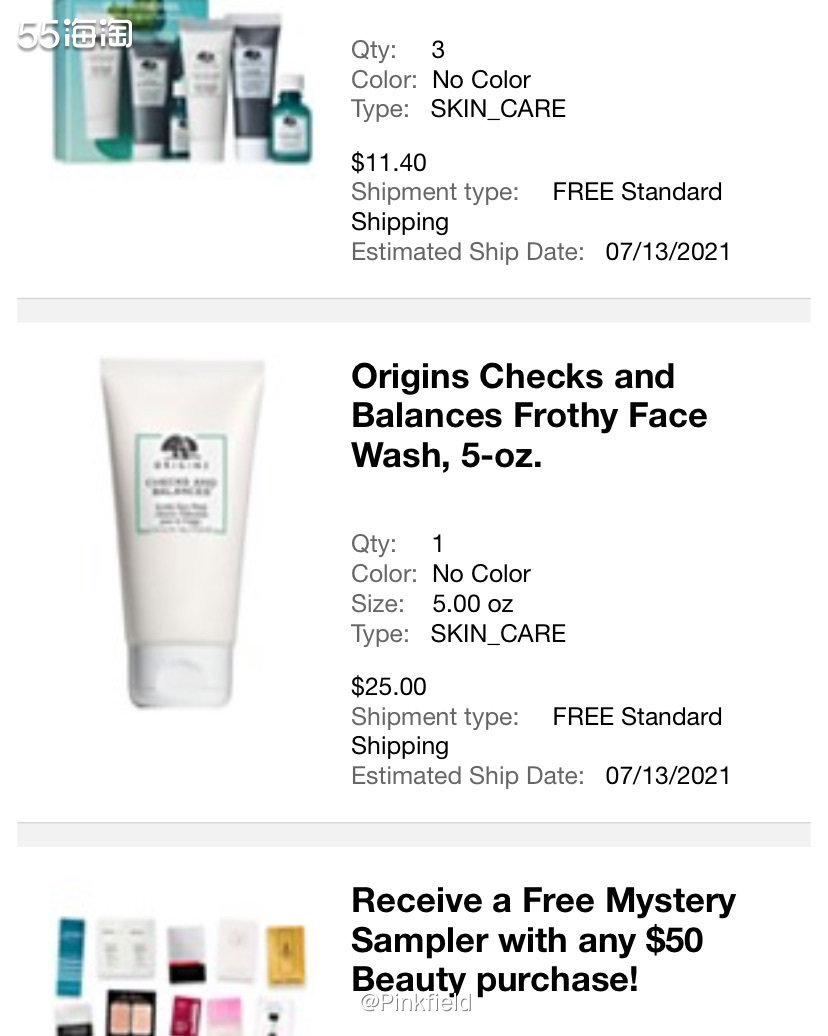828x1036 pixels.
Task: Click FREE Standard Shipping text of the first item
Action: (x=537, y=206)
